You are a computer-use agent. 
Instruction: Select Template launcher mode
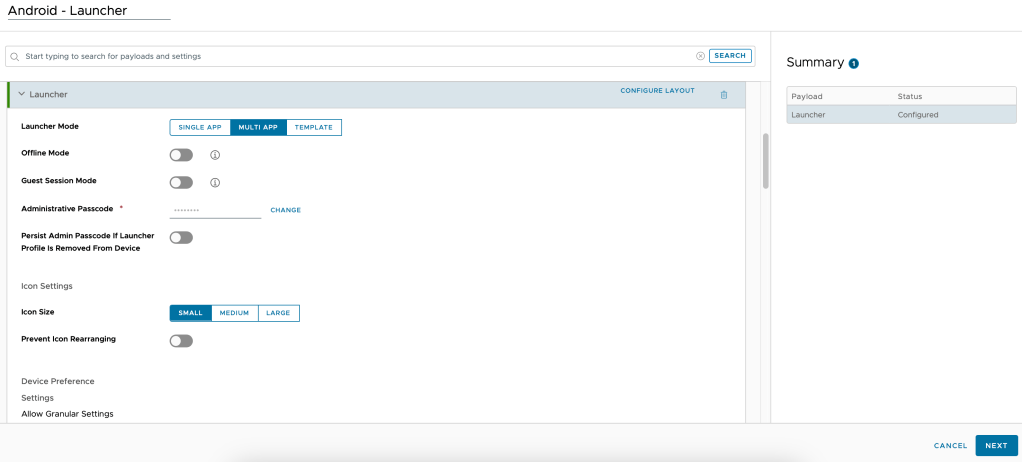click(x=314, y=128)
